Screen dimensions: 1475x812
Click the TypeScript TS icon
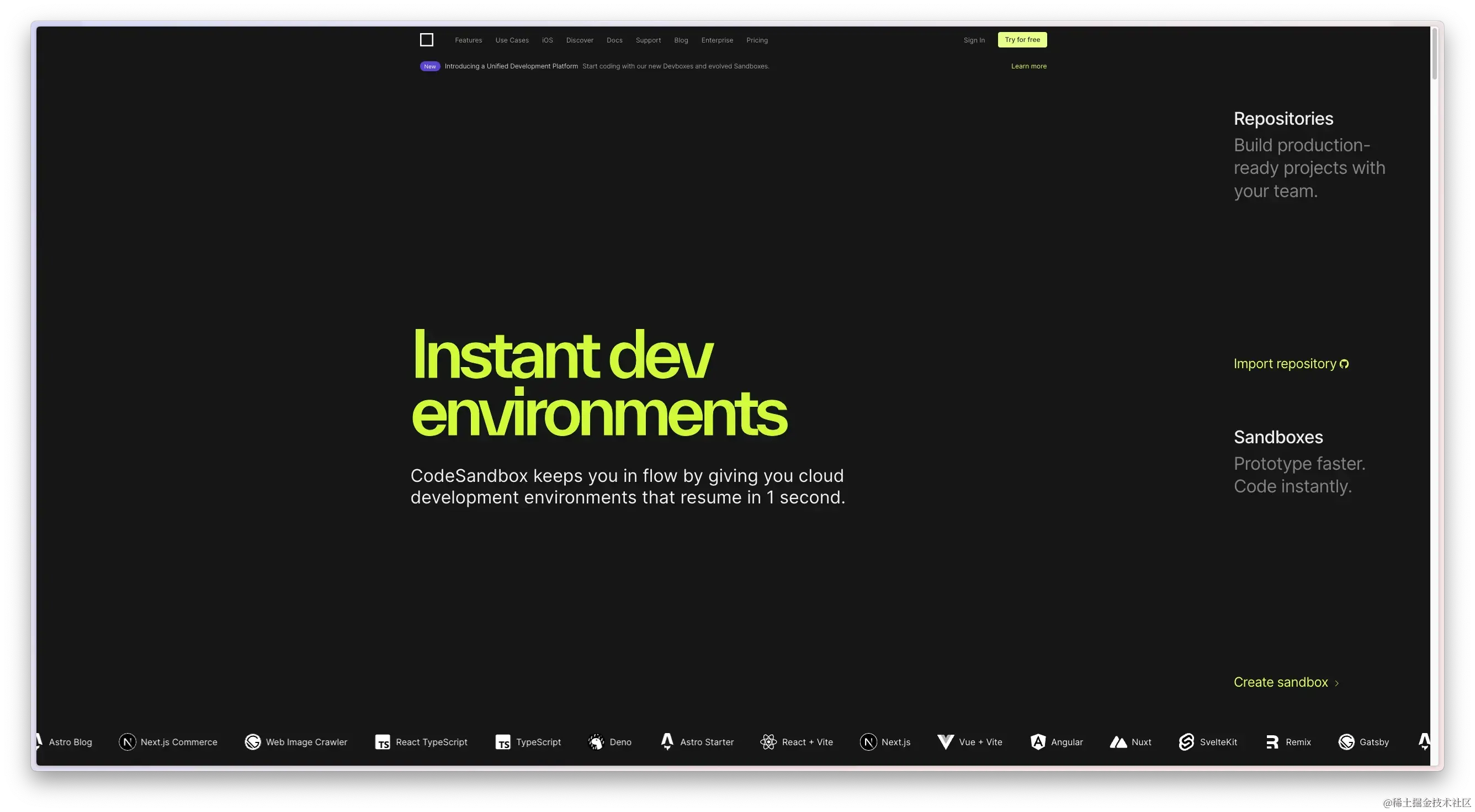pyautogui.click(x=503, y=741)
